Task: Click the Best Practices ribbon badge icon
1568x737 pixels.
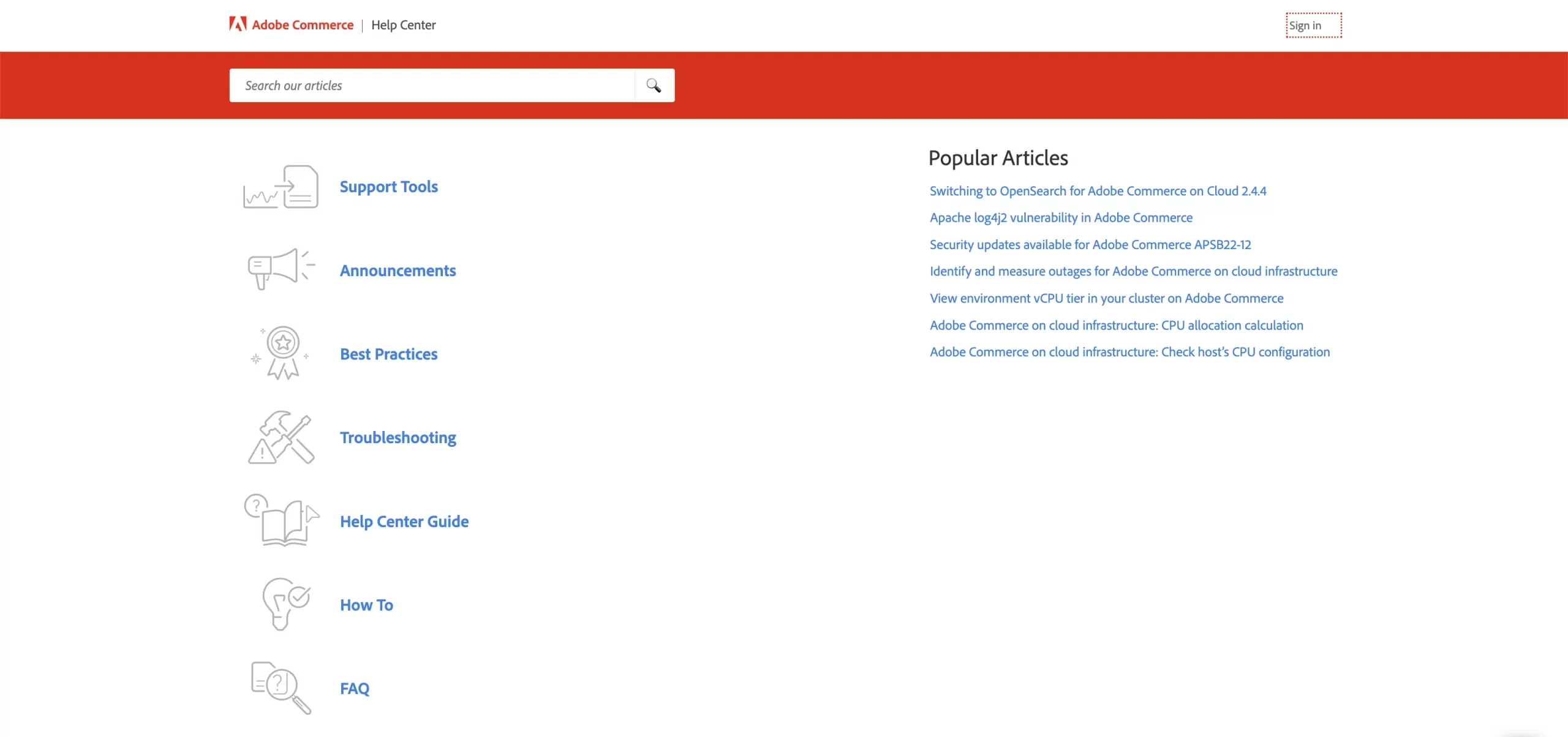Action: tap(281, 353)
